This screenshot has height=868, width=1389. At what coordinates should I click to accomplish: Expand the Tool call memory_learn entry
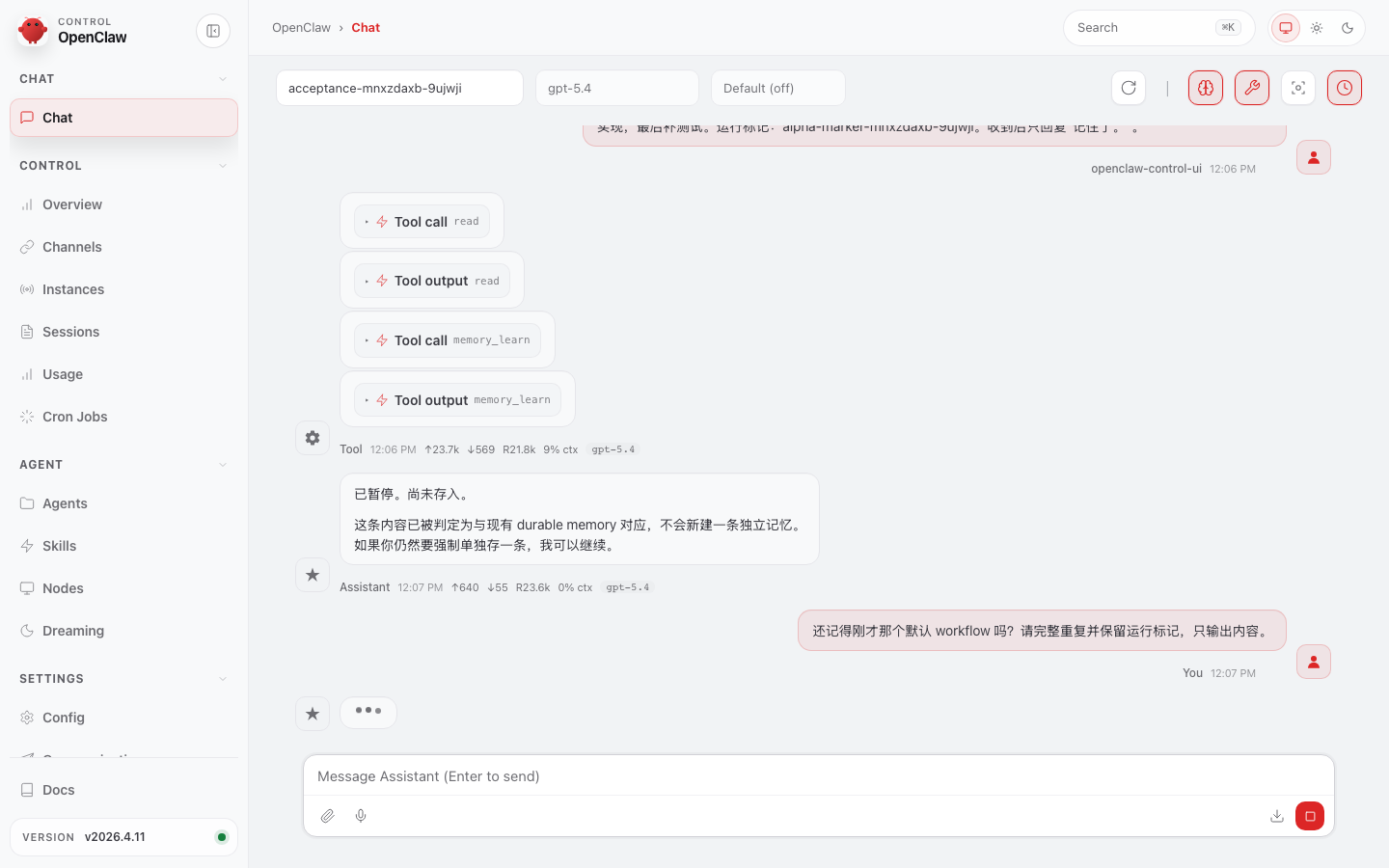(448, 340)
